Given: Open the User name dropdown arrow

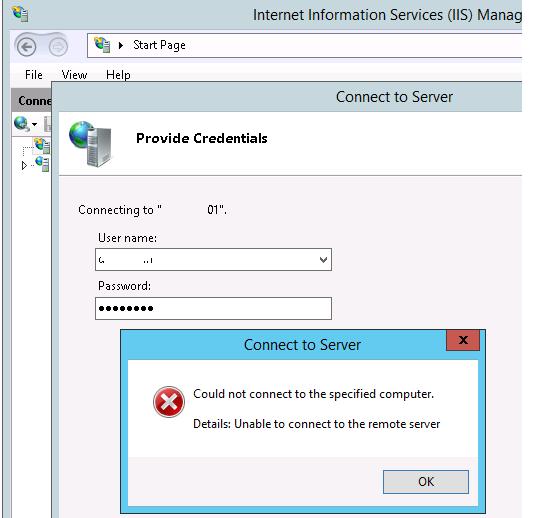Looking at the screenshot, I should click(x=323, y=260).
